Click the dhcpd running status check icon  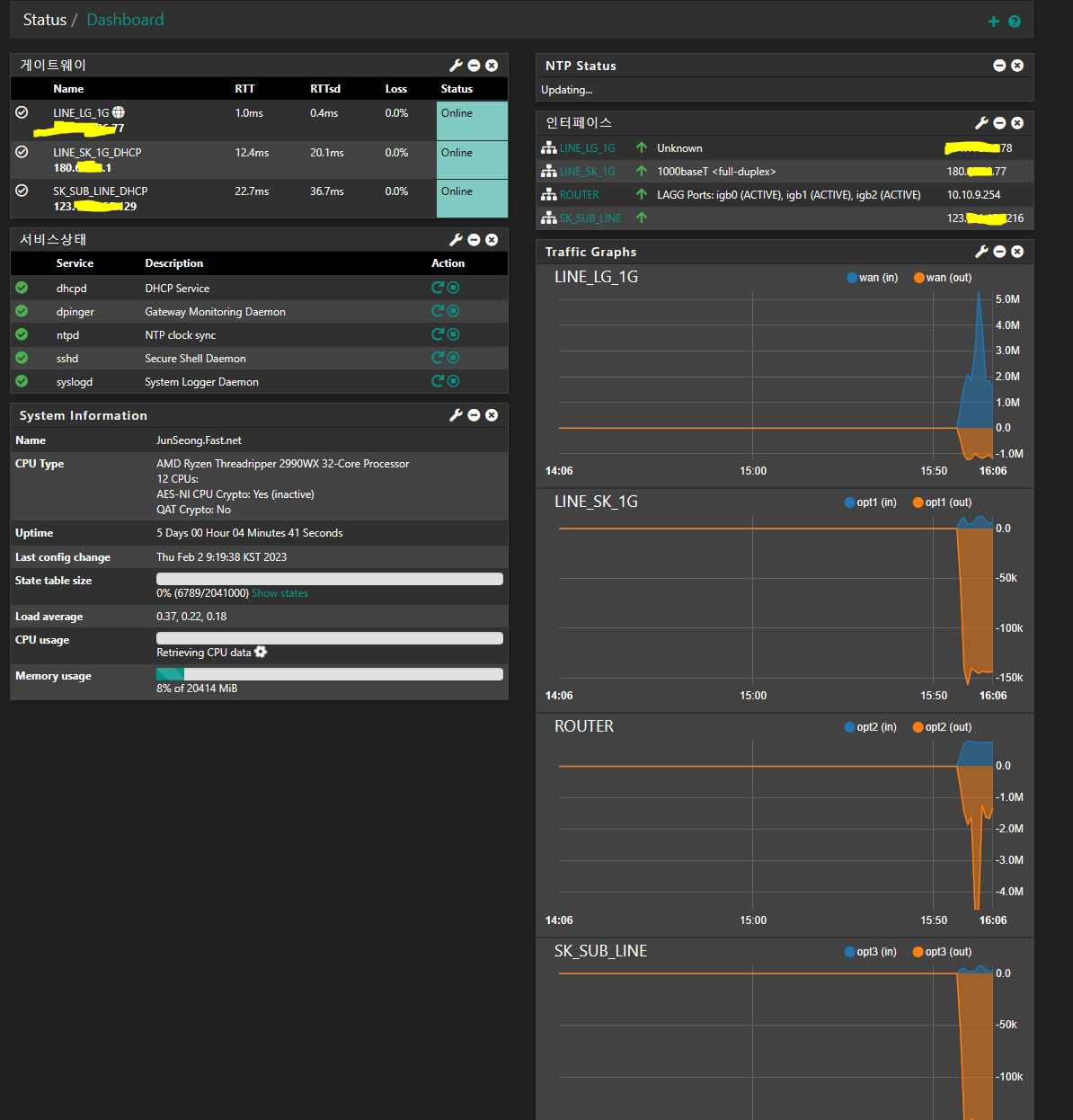22,288
